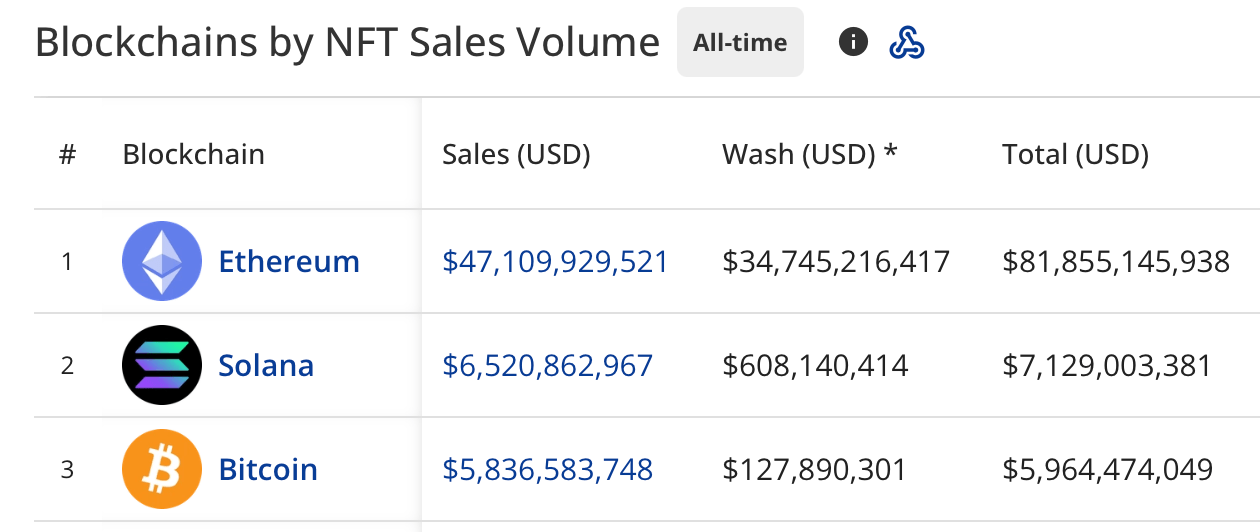This screenshot has width=1260, height=532.
Task: Click Solana wash value $608,140,414
Action: tap(815, 366)
